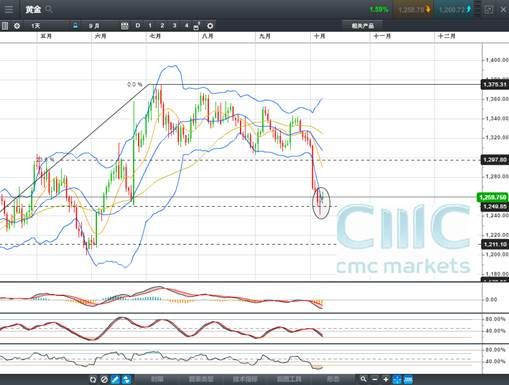Zoom out with the minus icon

[x=375, y=379]
